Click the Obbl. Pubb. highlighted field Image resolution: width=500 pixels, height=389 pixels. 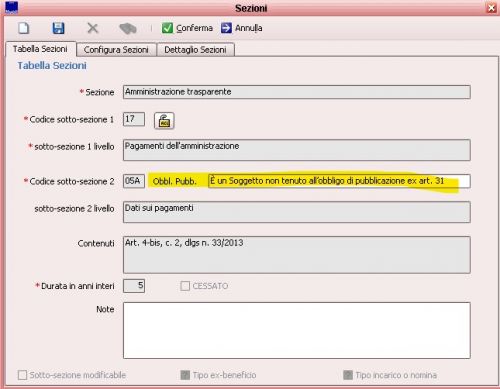[339, 181]
